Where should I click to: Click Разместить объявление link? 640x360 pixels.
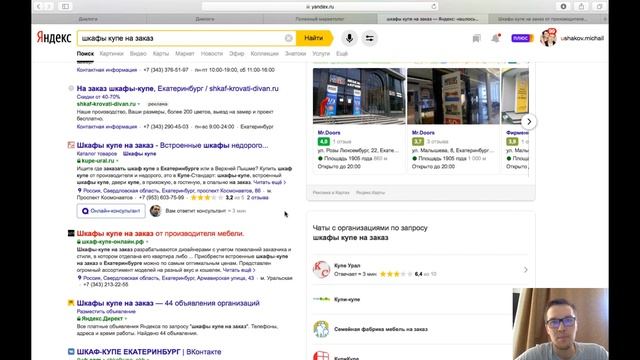click(106, 311)
